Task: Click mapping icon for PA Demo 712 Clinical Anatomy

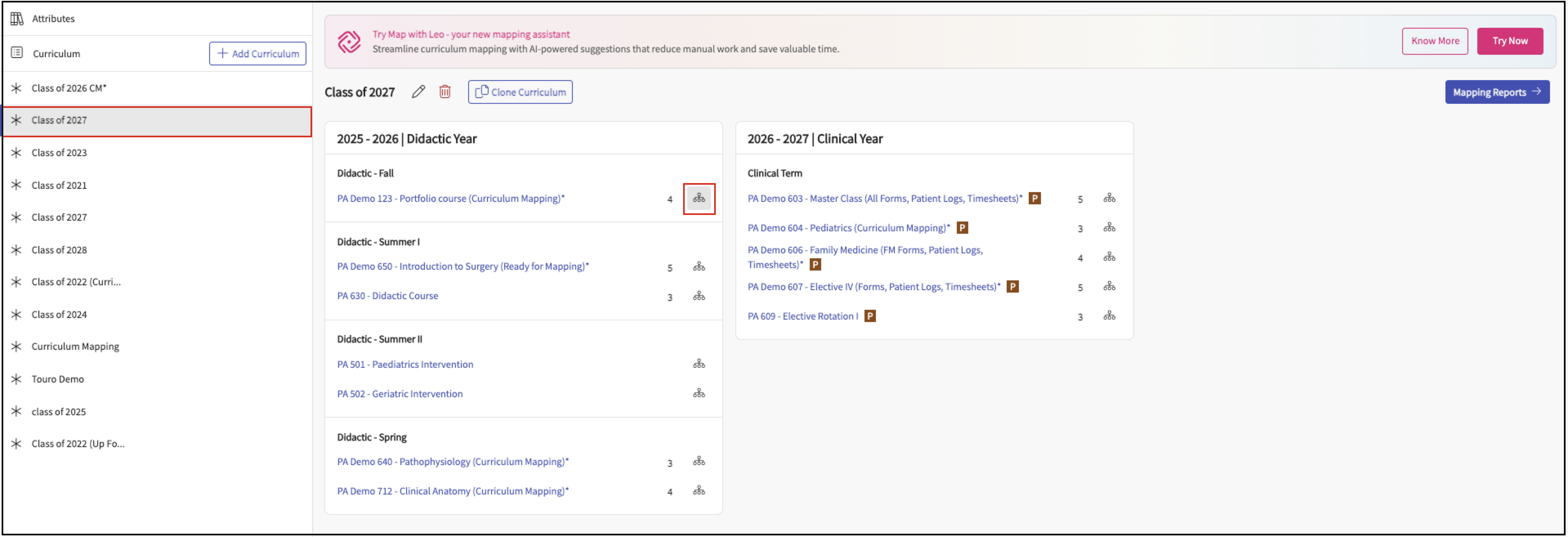Action: (x=699, y=491)
